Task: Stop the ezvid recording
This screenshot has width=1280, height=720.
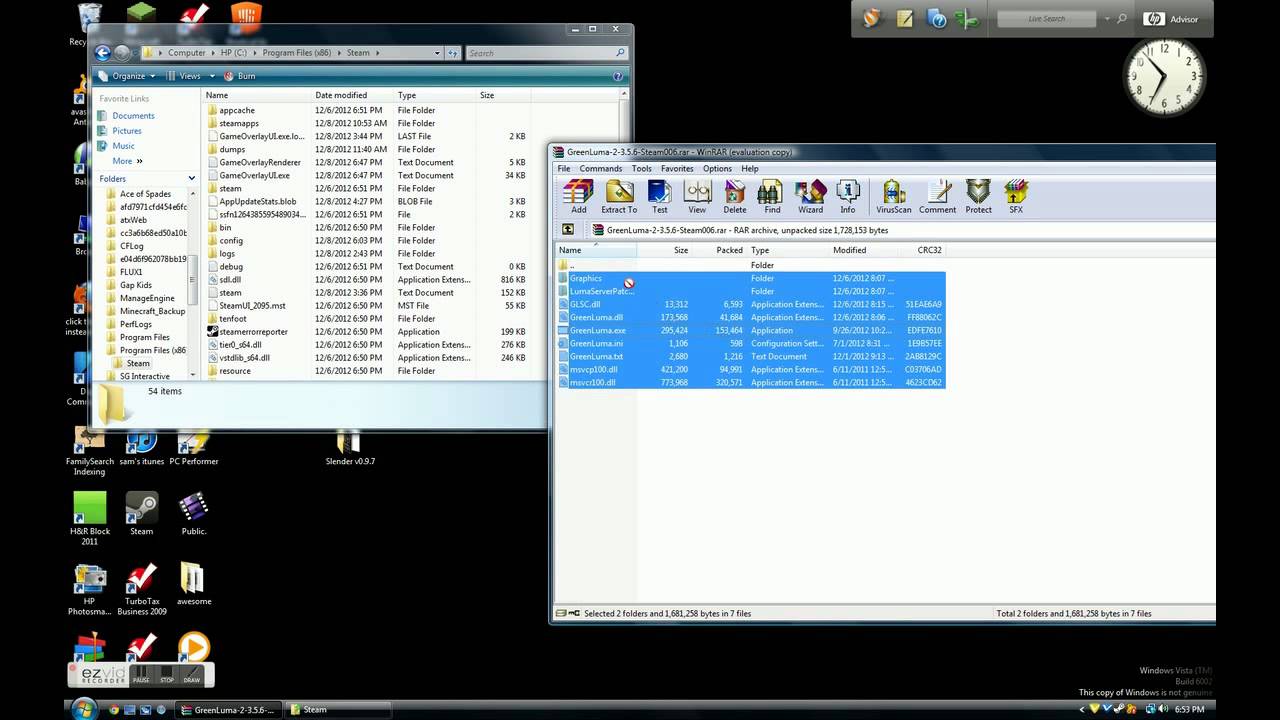Action: coord(166,675)
